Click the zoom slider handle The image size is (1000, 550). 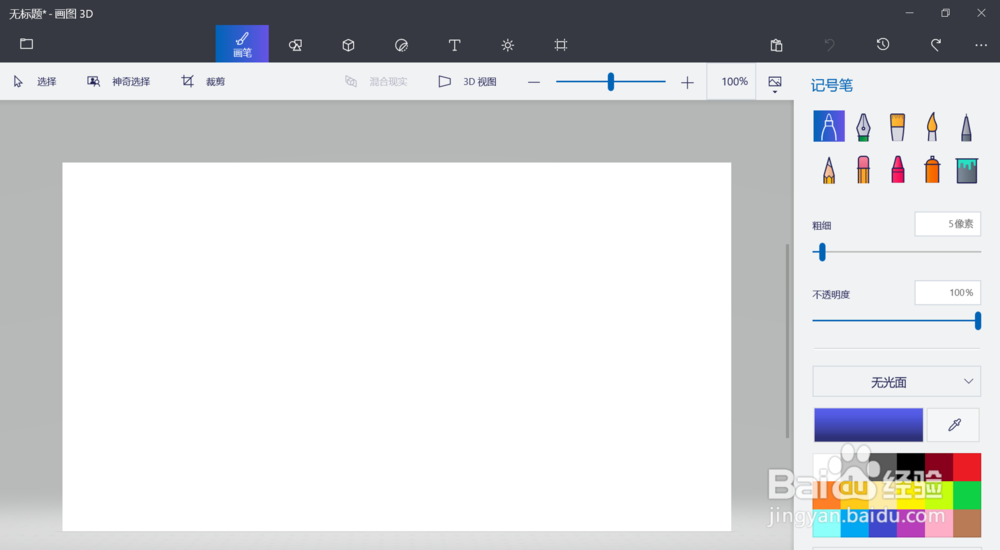(x=610, y=82)
